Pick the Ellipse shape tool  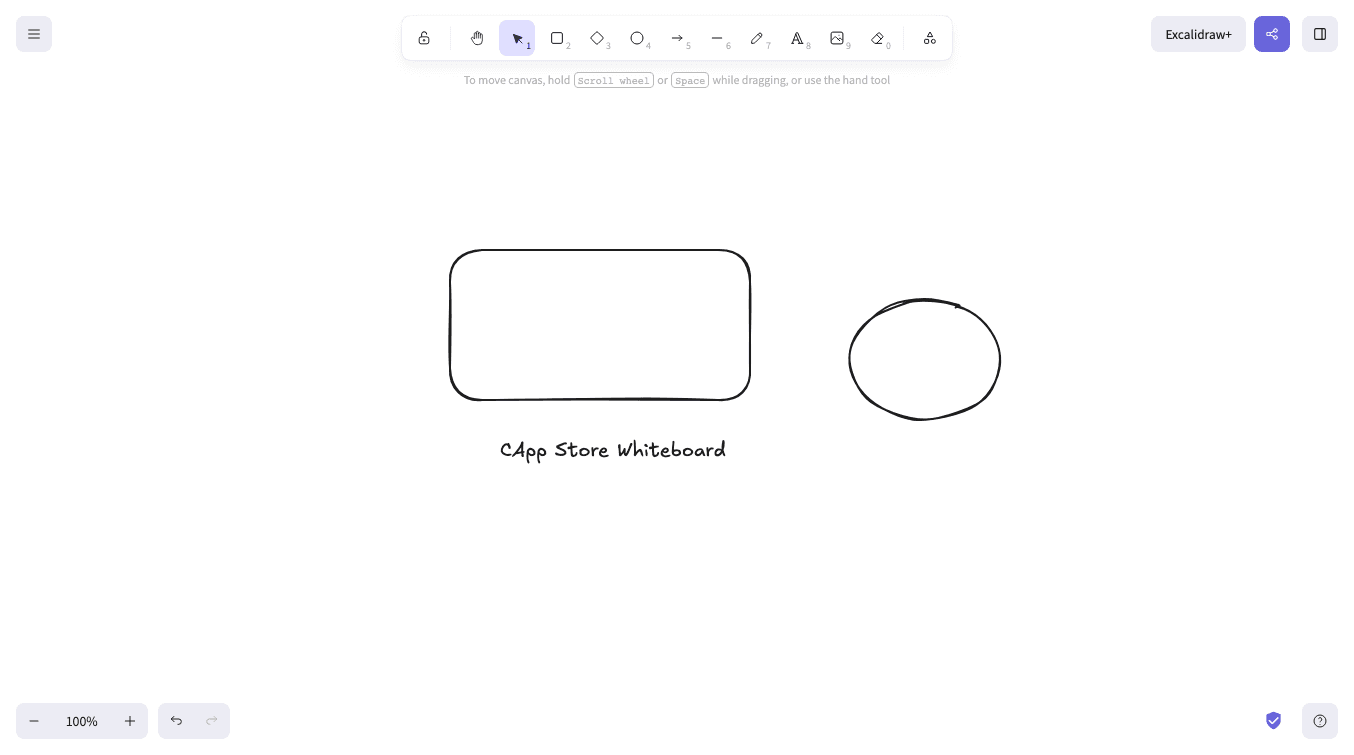pyautogui.click(x=637, y=38)
